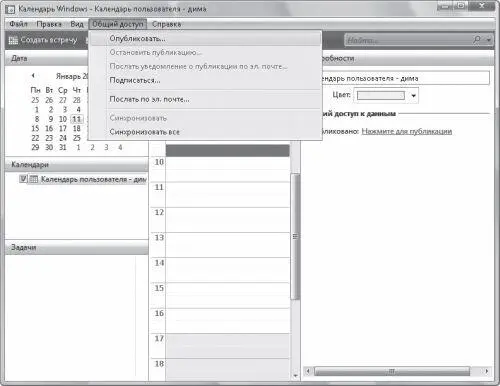This screenshot has width=500, height=386.
Task: Open the Справка menu
Action: (166, 24)
